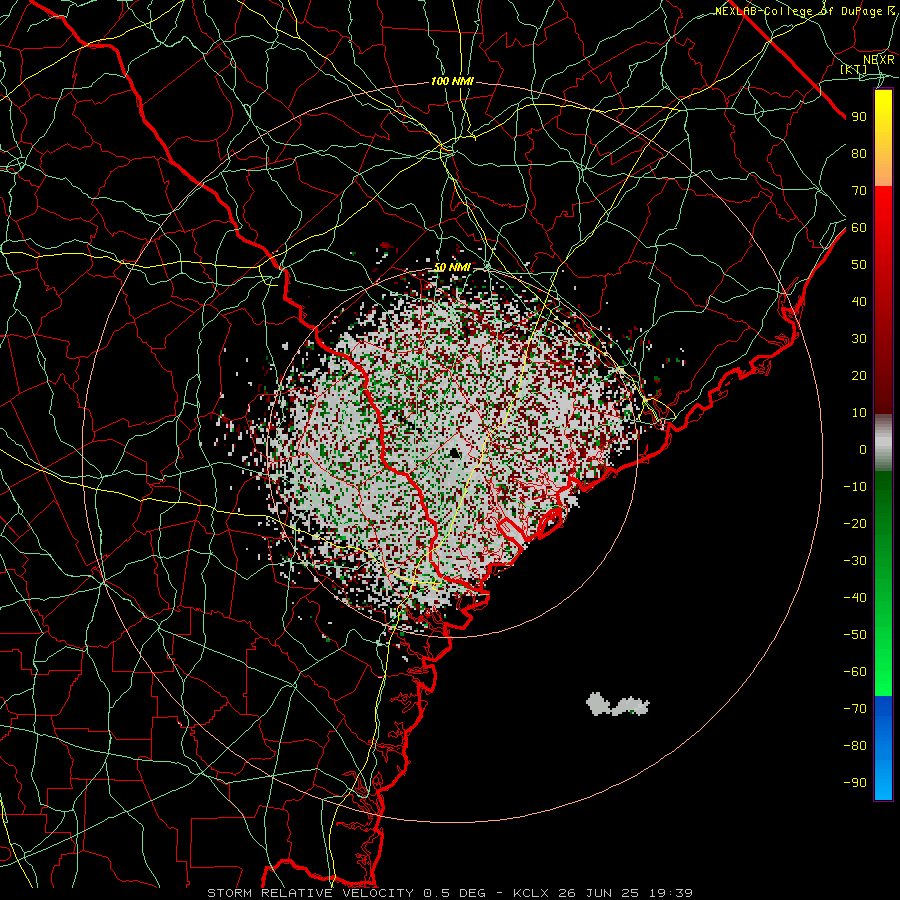
Task: Click the isolated gray offshore echo blob
Action: (x=618, y=704)
